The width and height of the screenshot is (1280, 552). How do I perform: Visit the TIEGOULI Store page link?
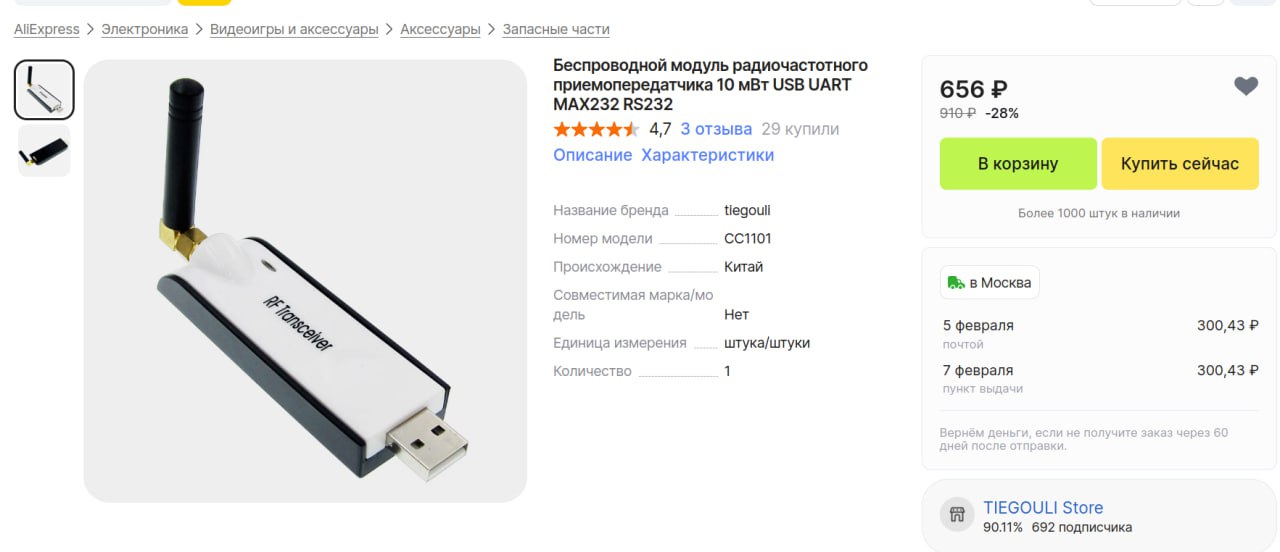[1043, 508]
